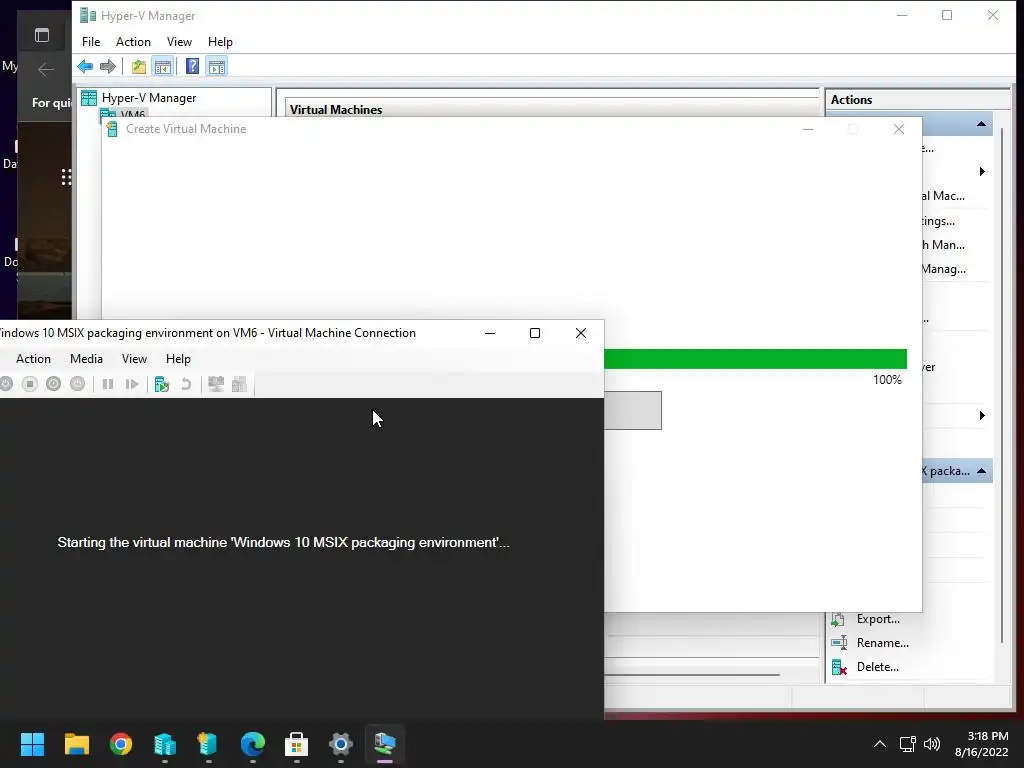Click the volume speaker icon in tray
1024x768 pixels.
click(x=932, y=744)
